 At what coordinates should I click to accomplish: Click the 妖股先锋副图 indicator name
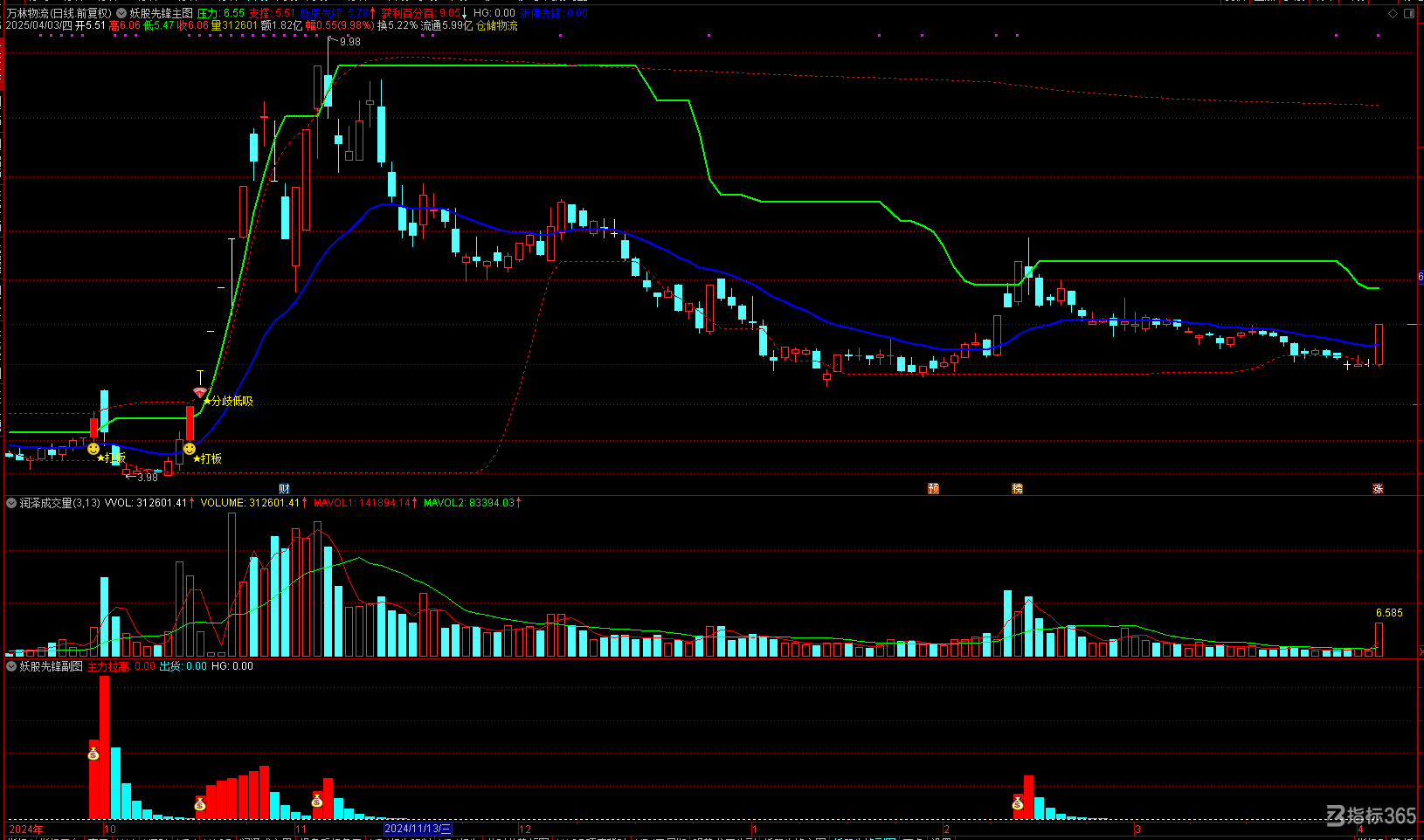click(x=52, y=666)
